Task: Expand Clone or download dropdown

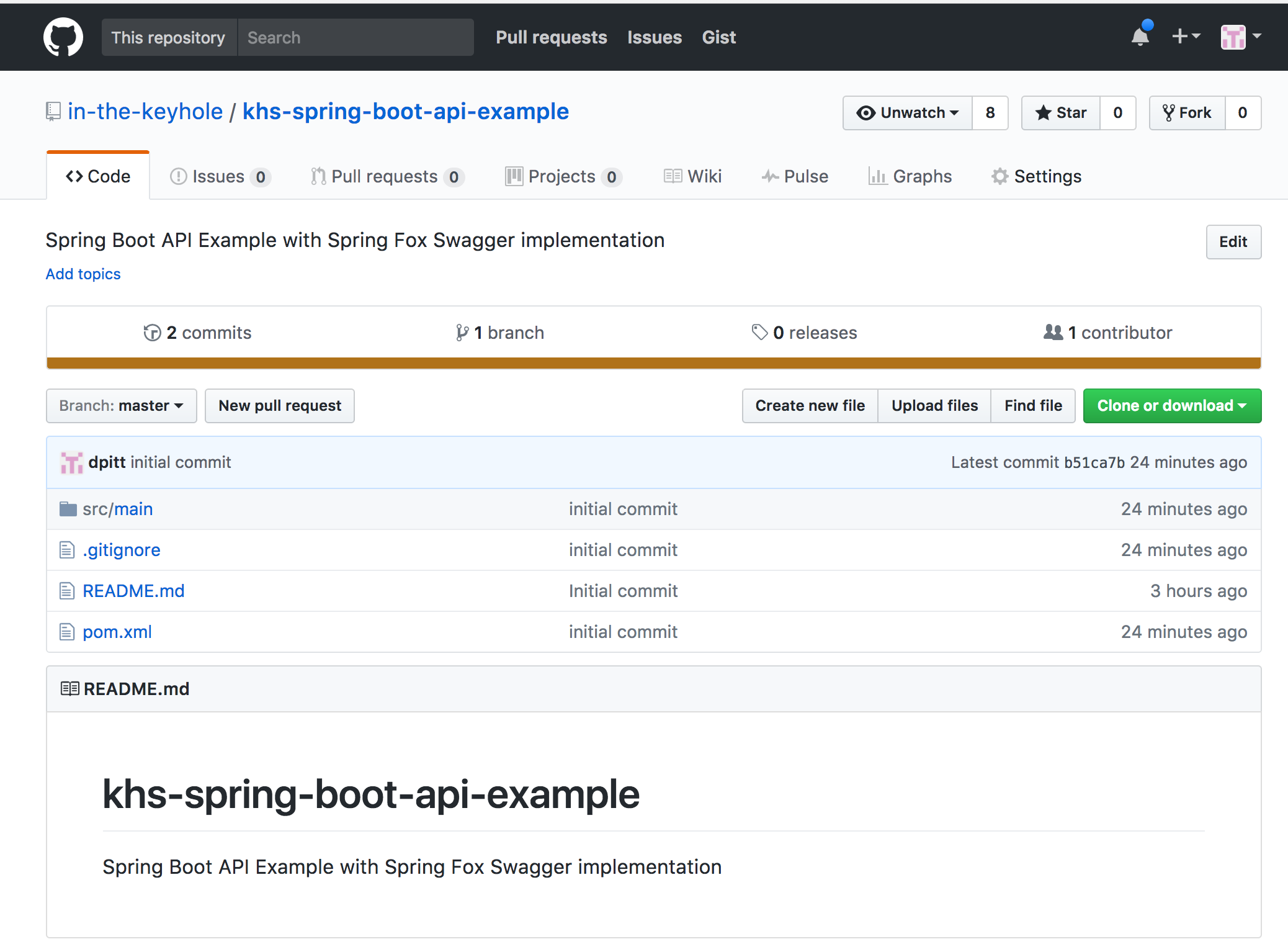Action: tap(1172, 406)
